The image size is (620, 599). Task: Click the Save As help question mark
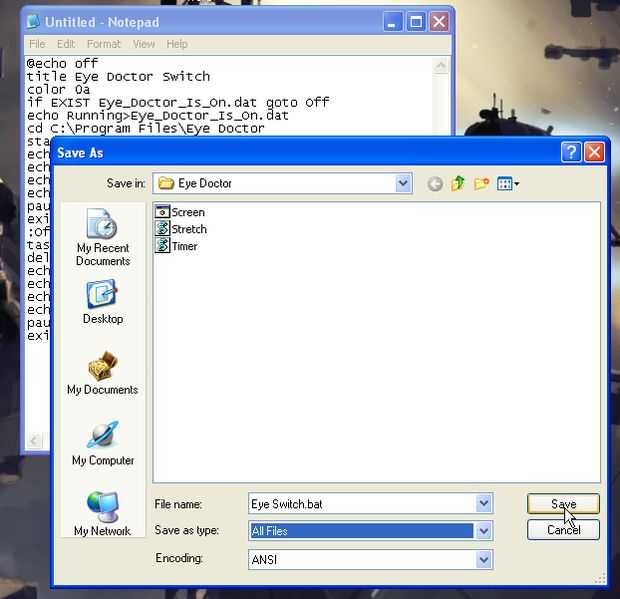coord(571,152)
